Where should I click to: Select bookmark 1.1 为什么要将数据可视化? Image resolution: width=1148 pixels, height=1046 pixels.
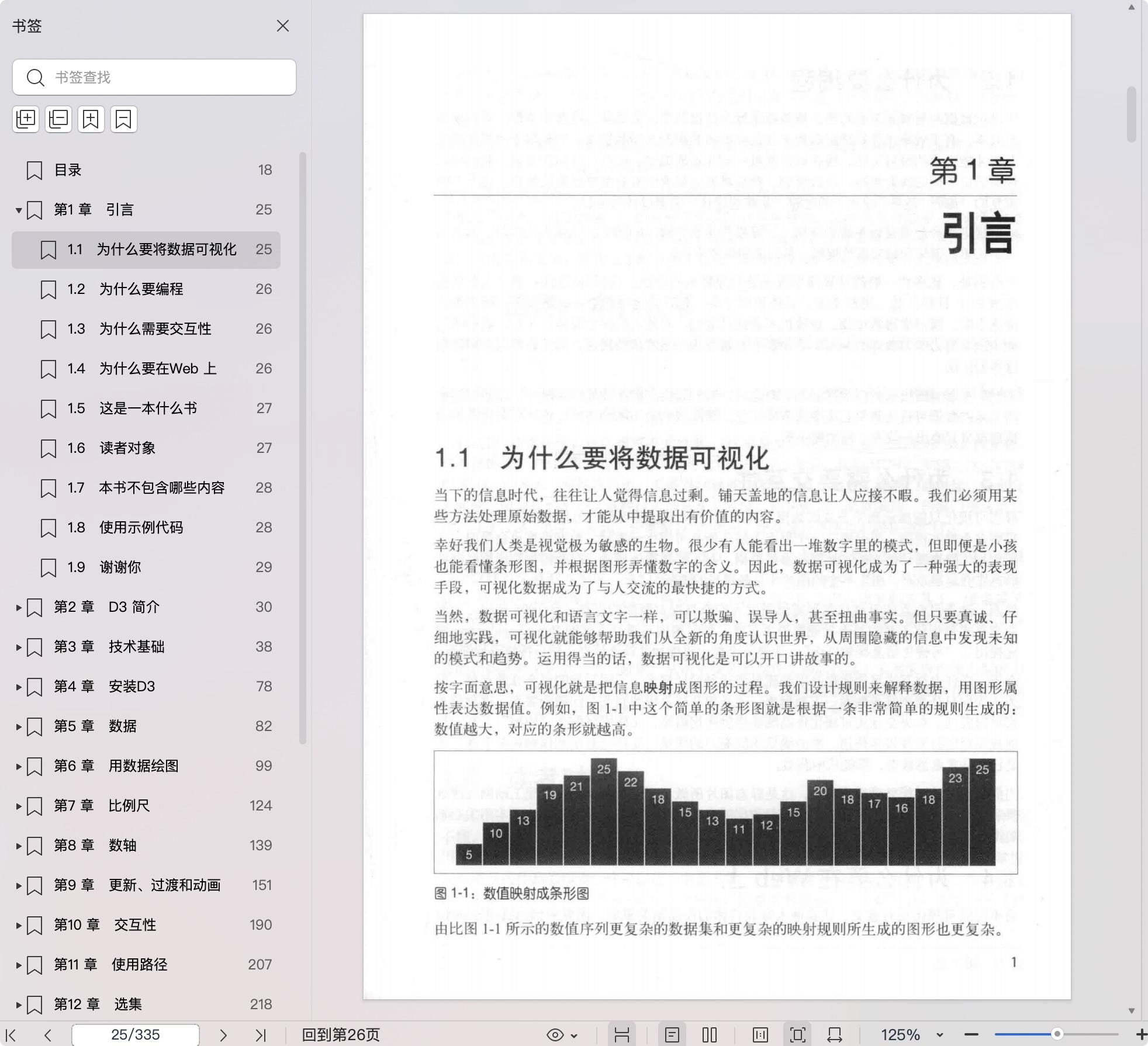146,250
